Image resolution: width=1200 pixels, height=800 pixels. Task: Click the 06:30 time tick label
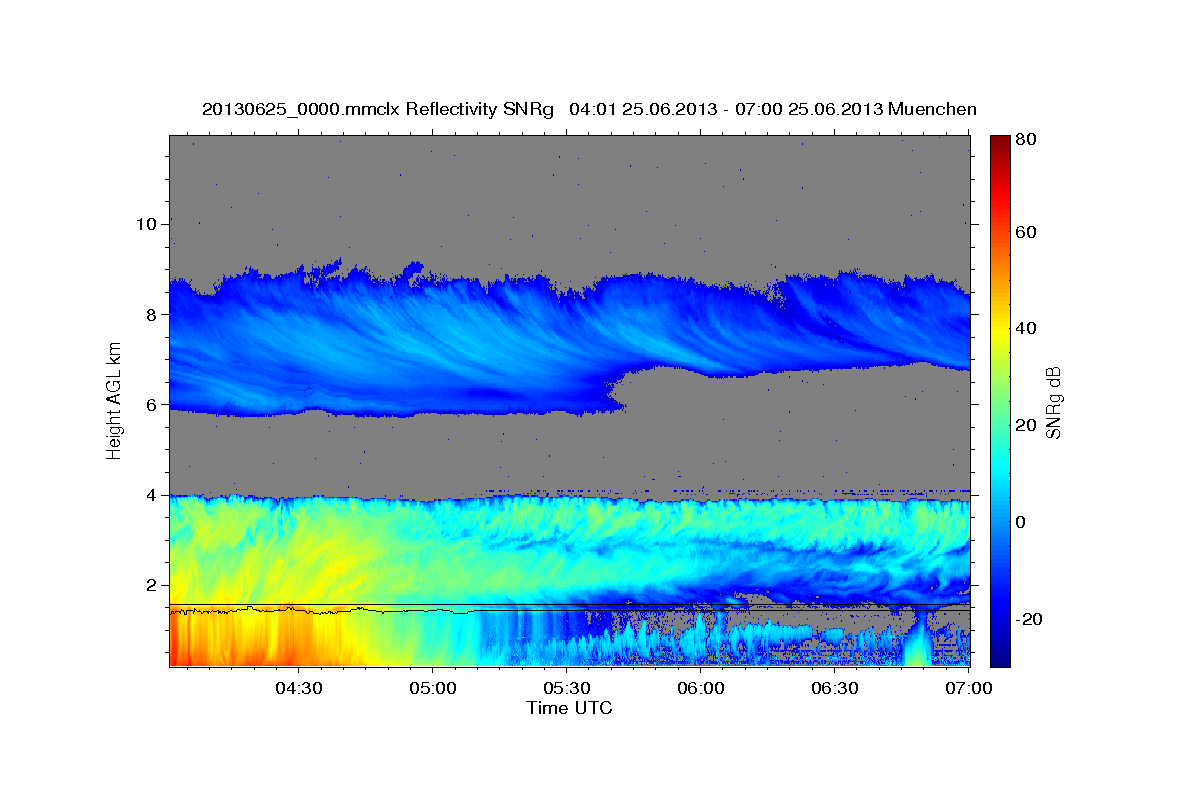pyautogui.click(x=835, y=689)
